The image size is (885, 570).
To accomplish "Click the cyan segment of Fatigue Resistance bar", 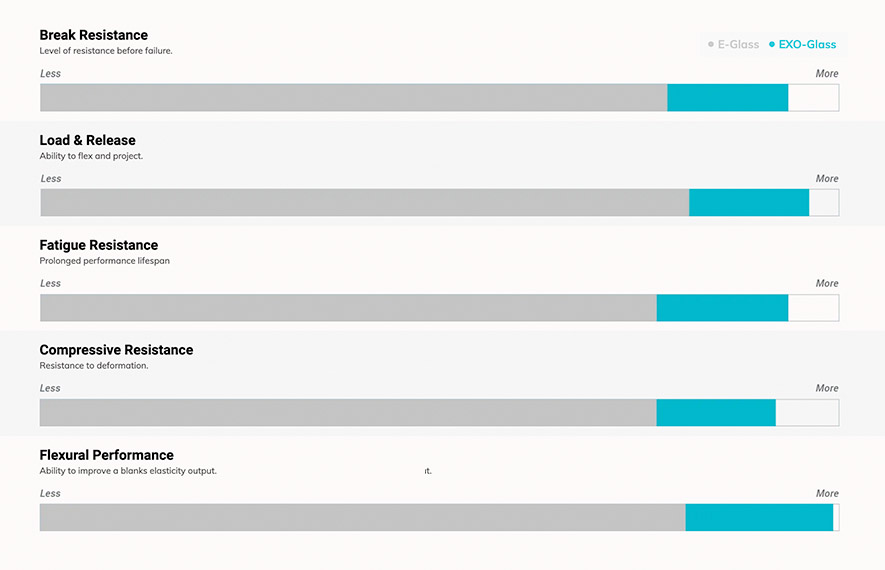I will coord(722,308).
